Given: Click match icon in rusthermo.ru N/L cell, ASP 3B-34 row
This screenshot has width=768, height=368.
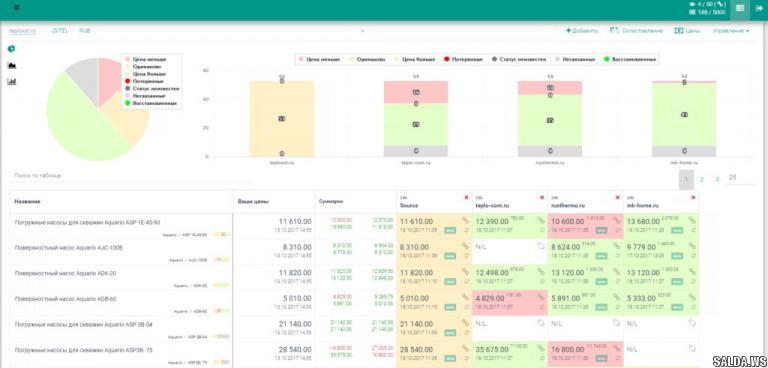Looking at the screenshot, I should coord(616,323).
